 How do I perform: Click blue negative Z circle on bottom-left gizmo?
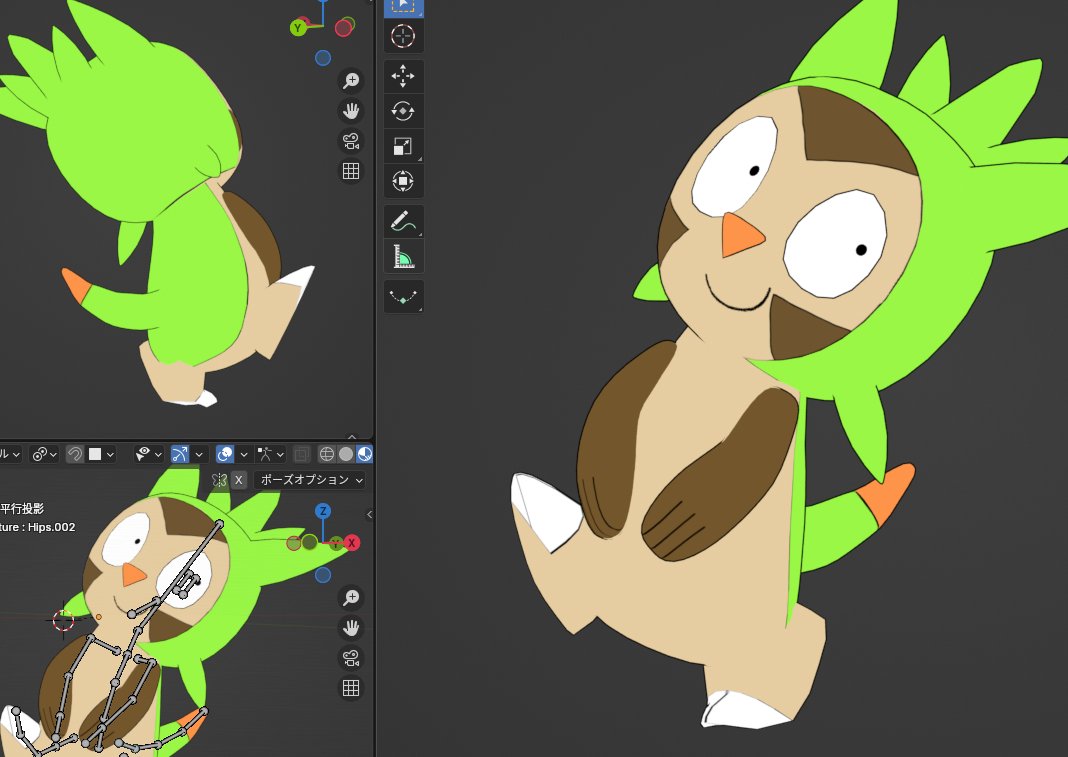coord(323,575)
